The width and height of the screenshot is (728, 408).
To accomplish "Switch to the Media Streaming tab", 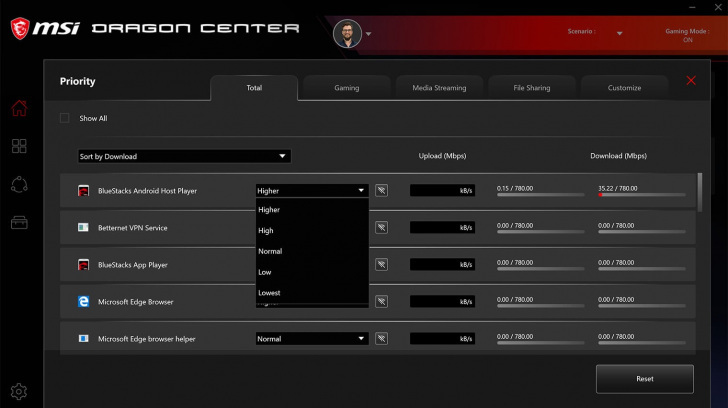I will coord(439,88).
